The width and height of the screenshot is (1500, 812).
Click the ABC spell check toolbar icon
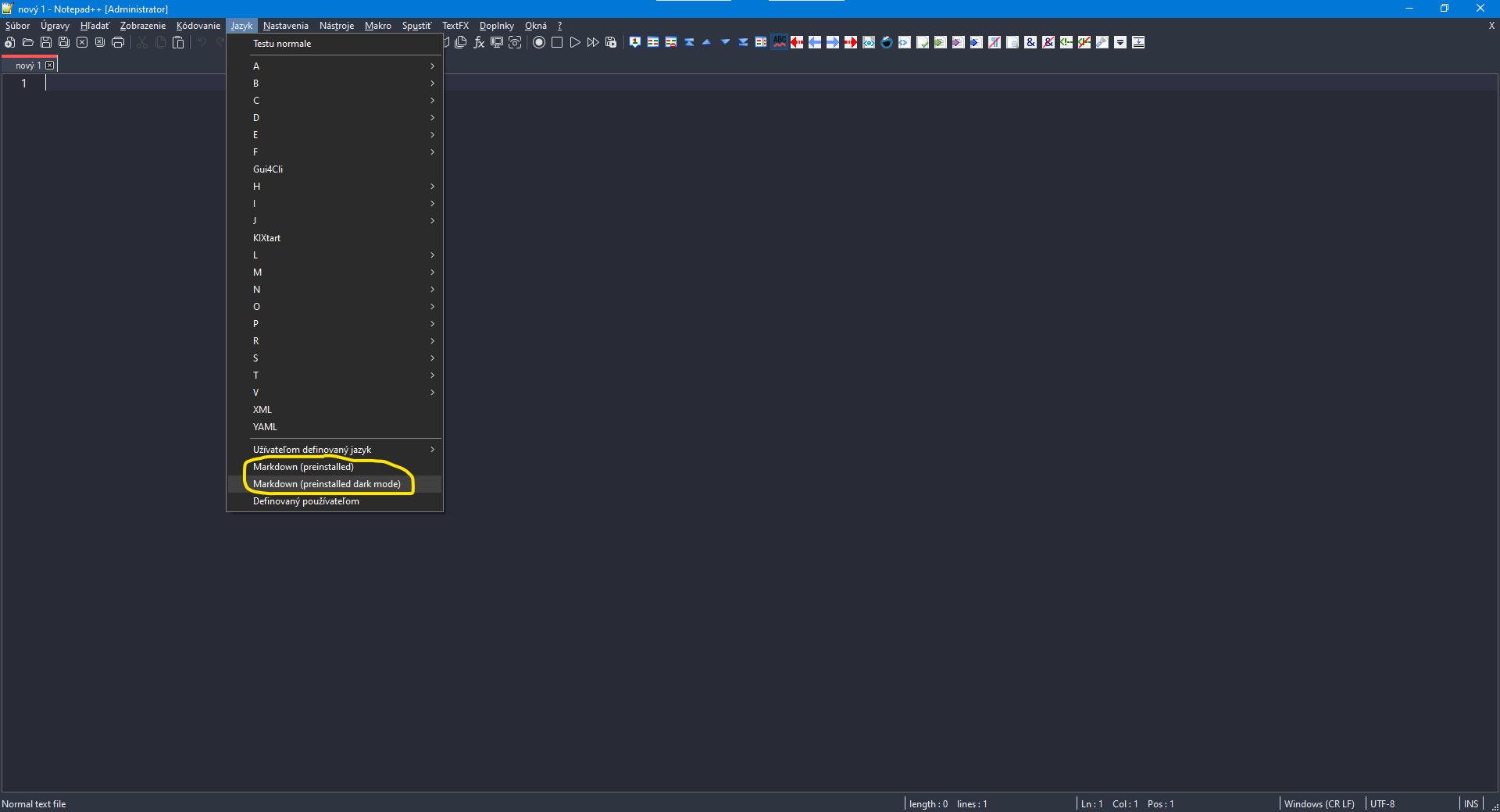pyautogui.click(x=779, y=43)
